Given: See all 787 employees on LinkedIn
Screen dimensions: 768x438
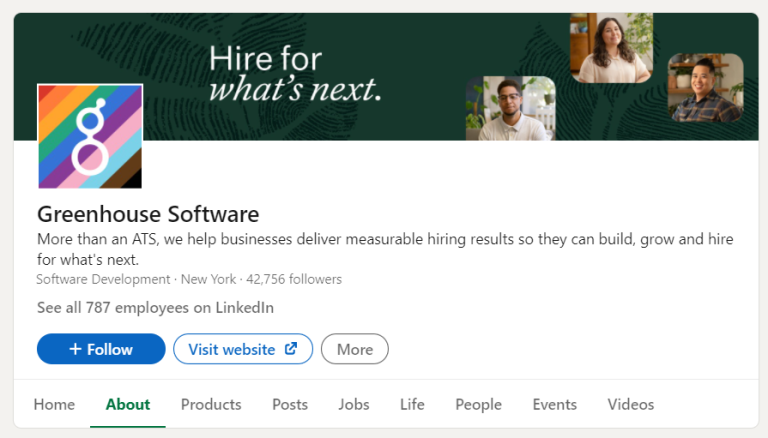Looking at the screenshot, I should 155,308.
